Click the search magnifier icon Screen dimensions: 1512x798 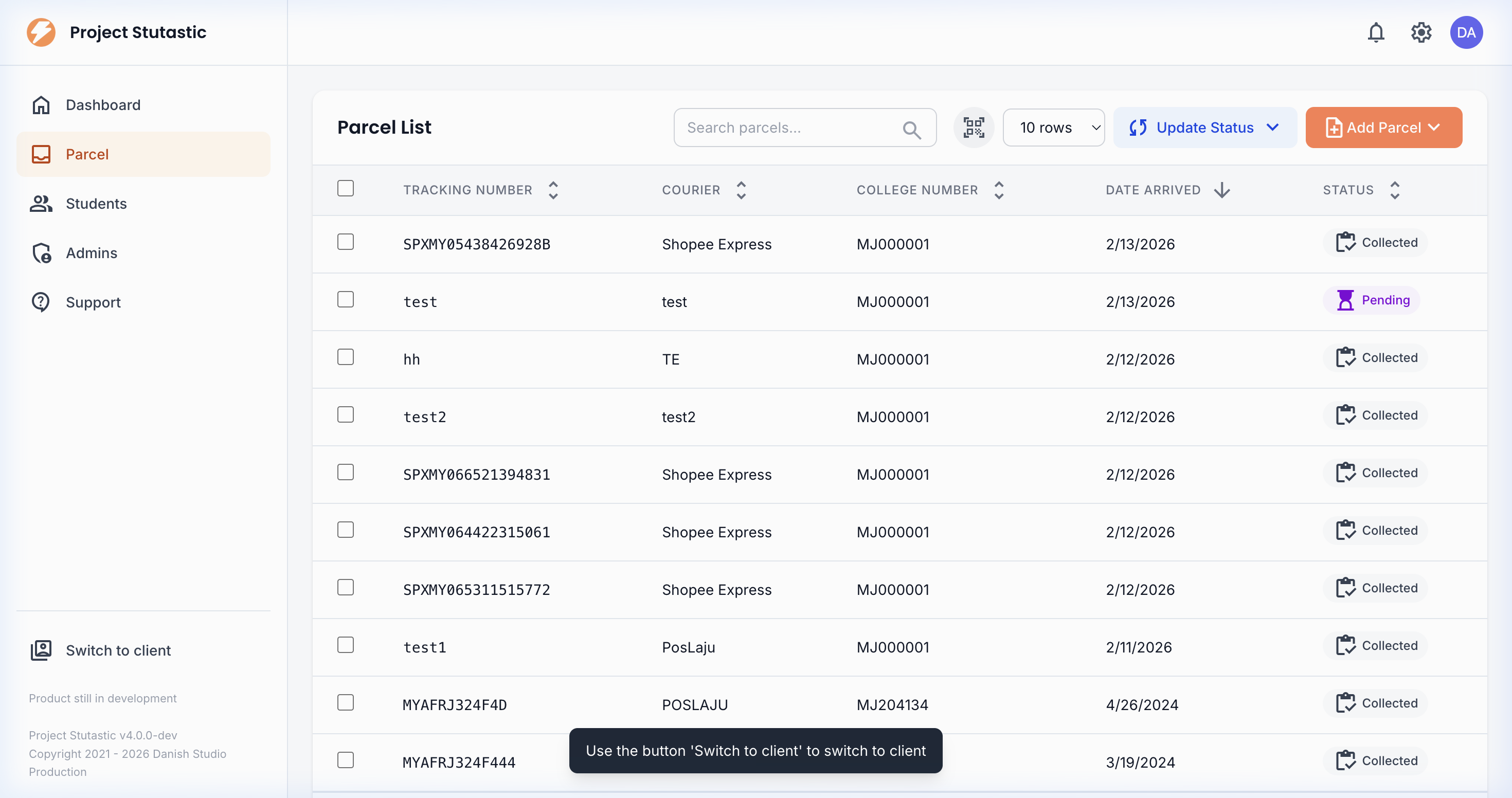pos(911,129)
